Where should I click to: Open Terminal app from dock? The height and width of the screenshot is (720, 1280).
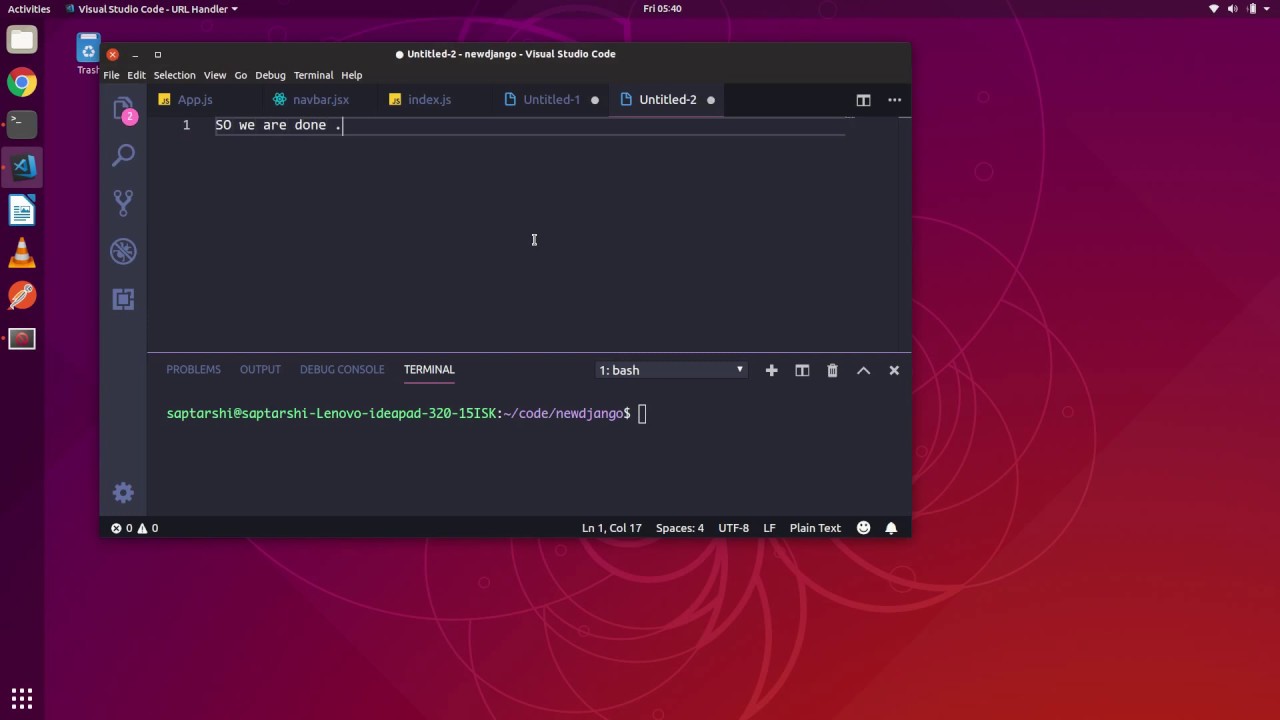22,124
